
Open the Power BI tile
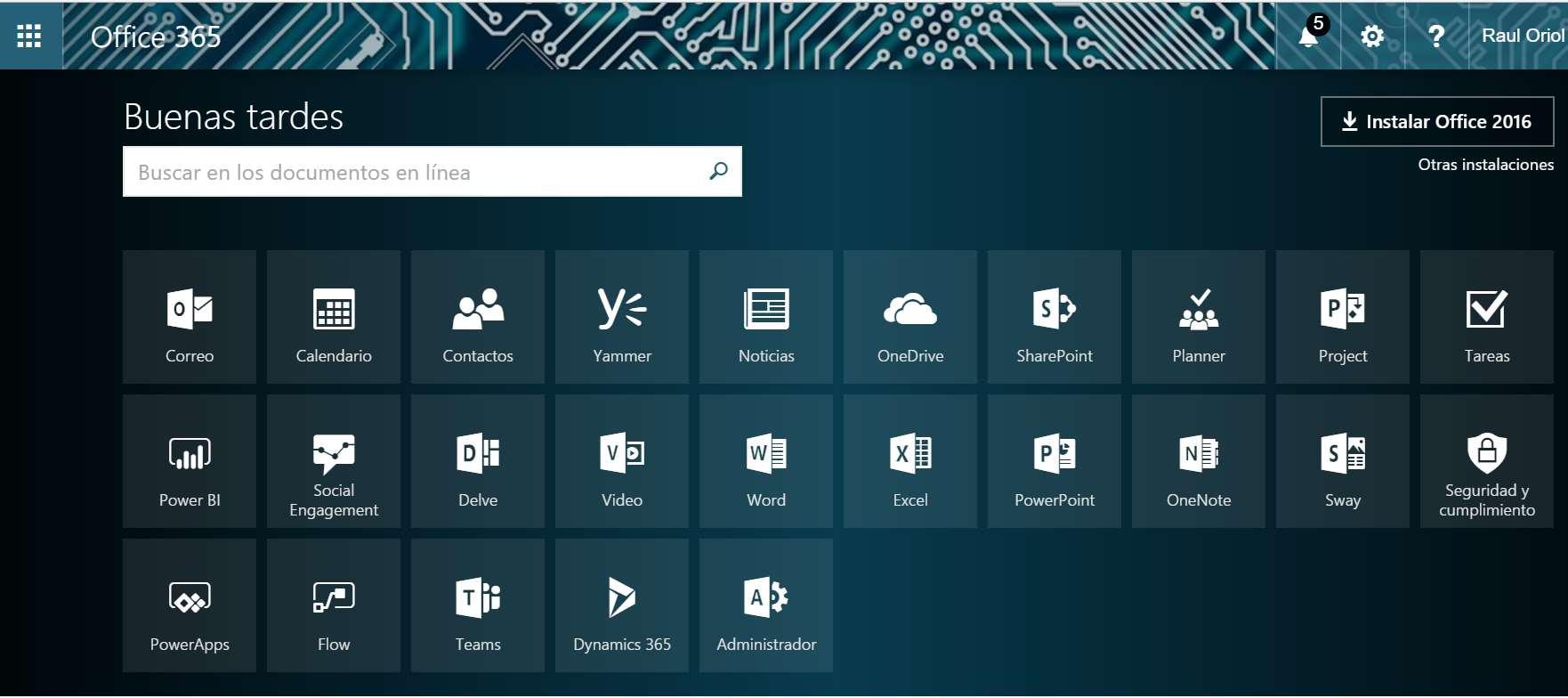click(190, 461)
